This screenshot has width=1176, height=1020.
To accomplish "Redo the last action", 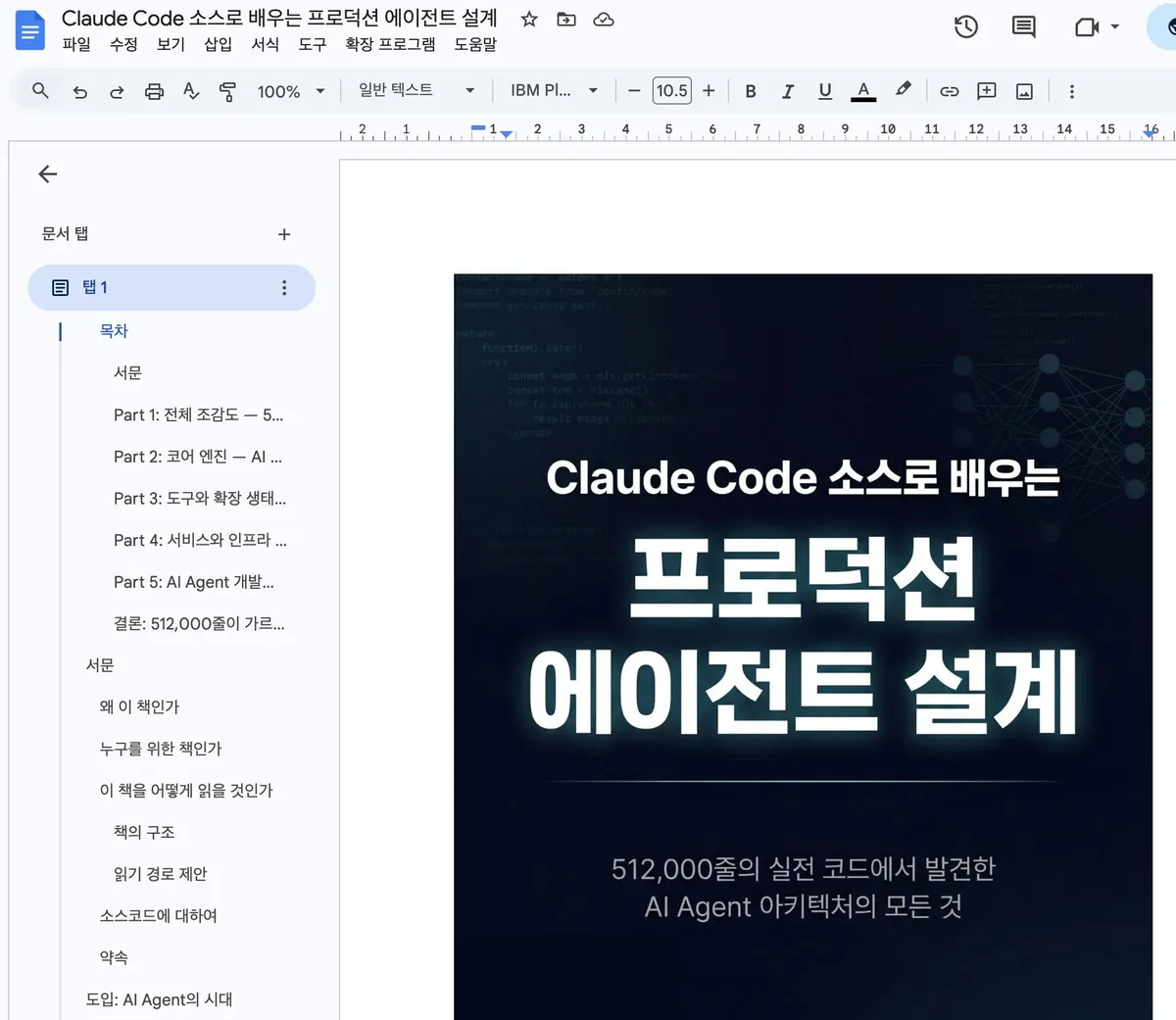I will tap(117, 91).
